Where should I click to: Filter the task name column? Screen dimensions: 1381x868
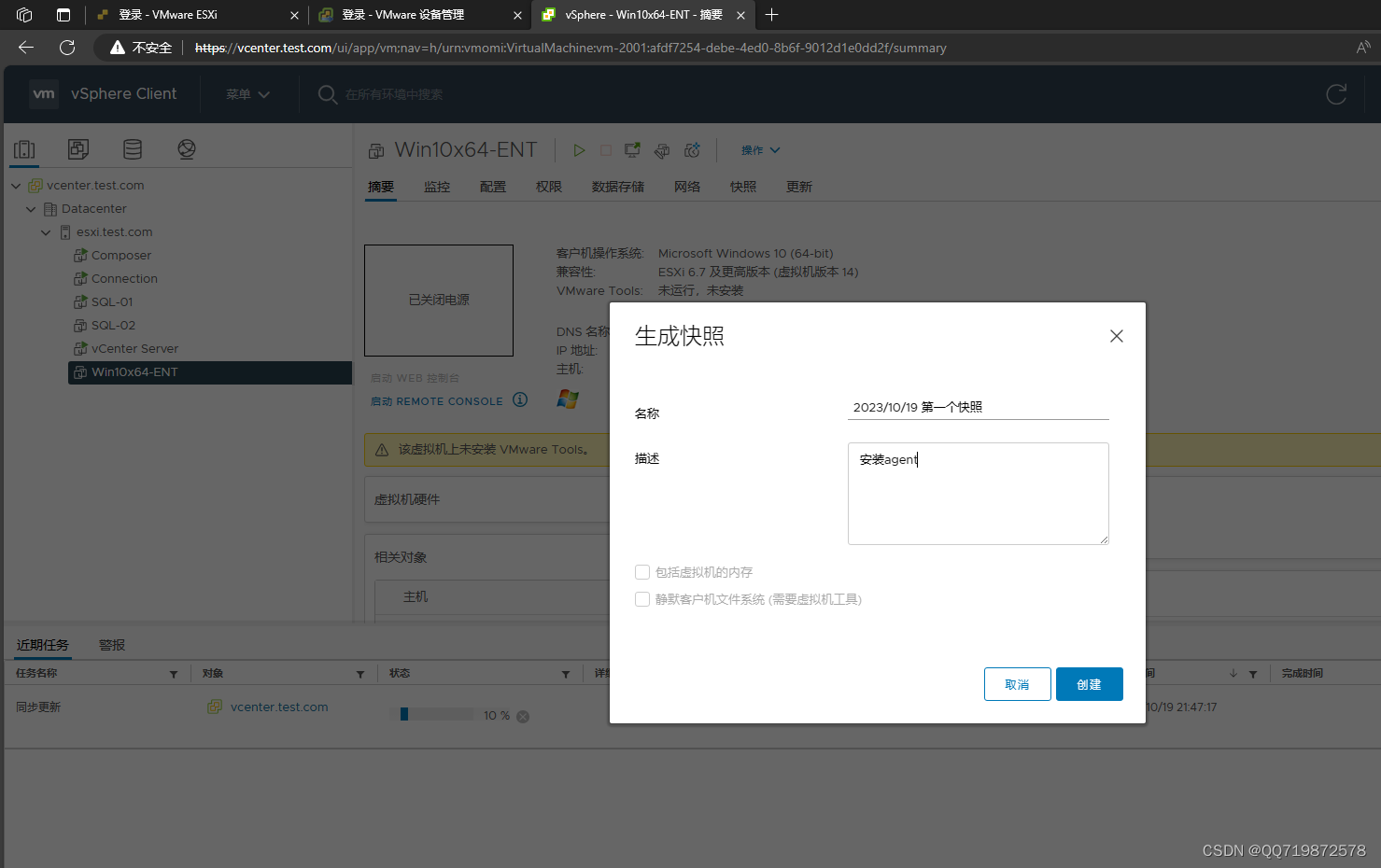coord(174,674)
